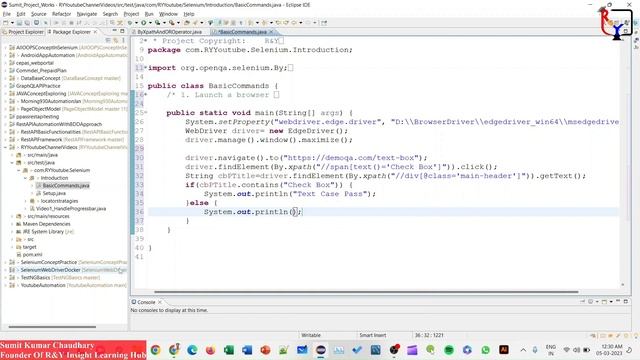Image resolution: width=640 pixels, height=360 pixels.
Task: Click the New file icon in the toolbar
Action: tap(6, 23)
